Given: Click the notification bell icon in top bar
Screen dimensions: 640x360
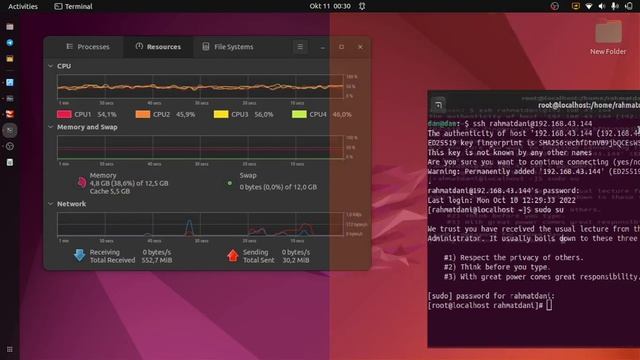Looking at the screenshot, I should click(362, 6).
